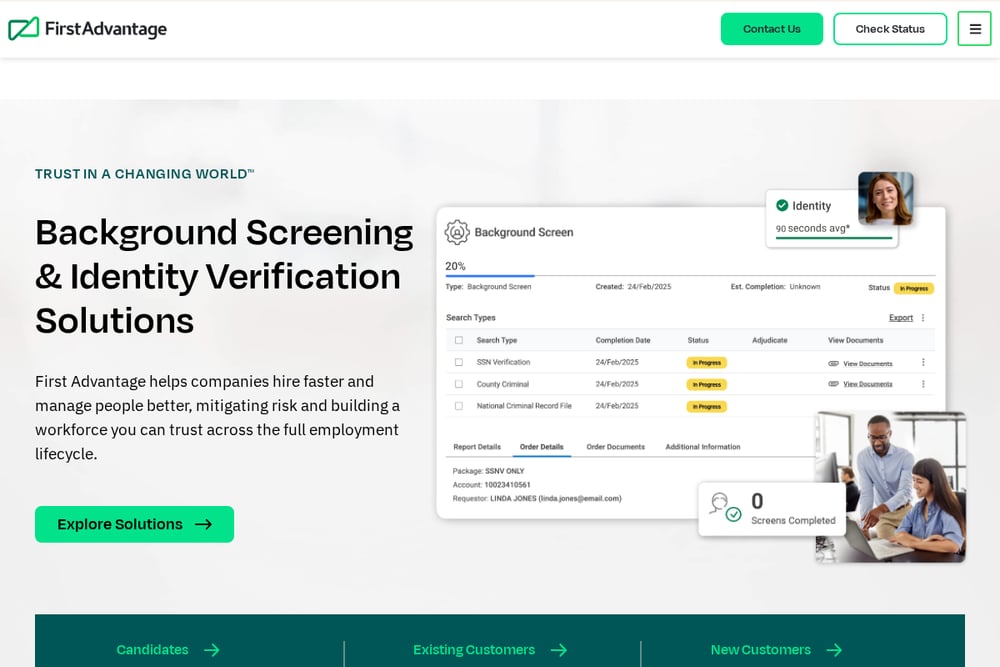The image size is (1000, 667).
Task: Click the Explore Solutions button
Action: (135, 524)
